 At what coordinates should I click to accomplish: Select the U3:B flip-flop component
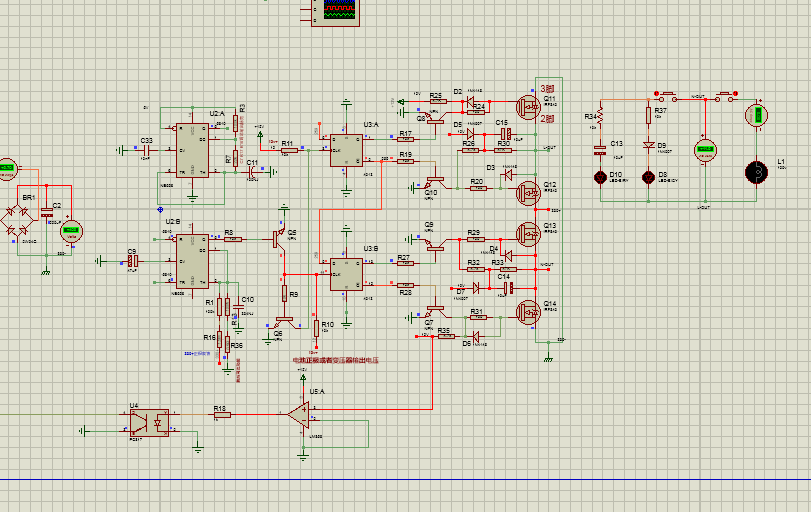point(347,275)
